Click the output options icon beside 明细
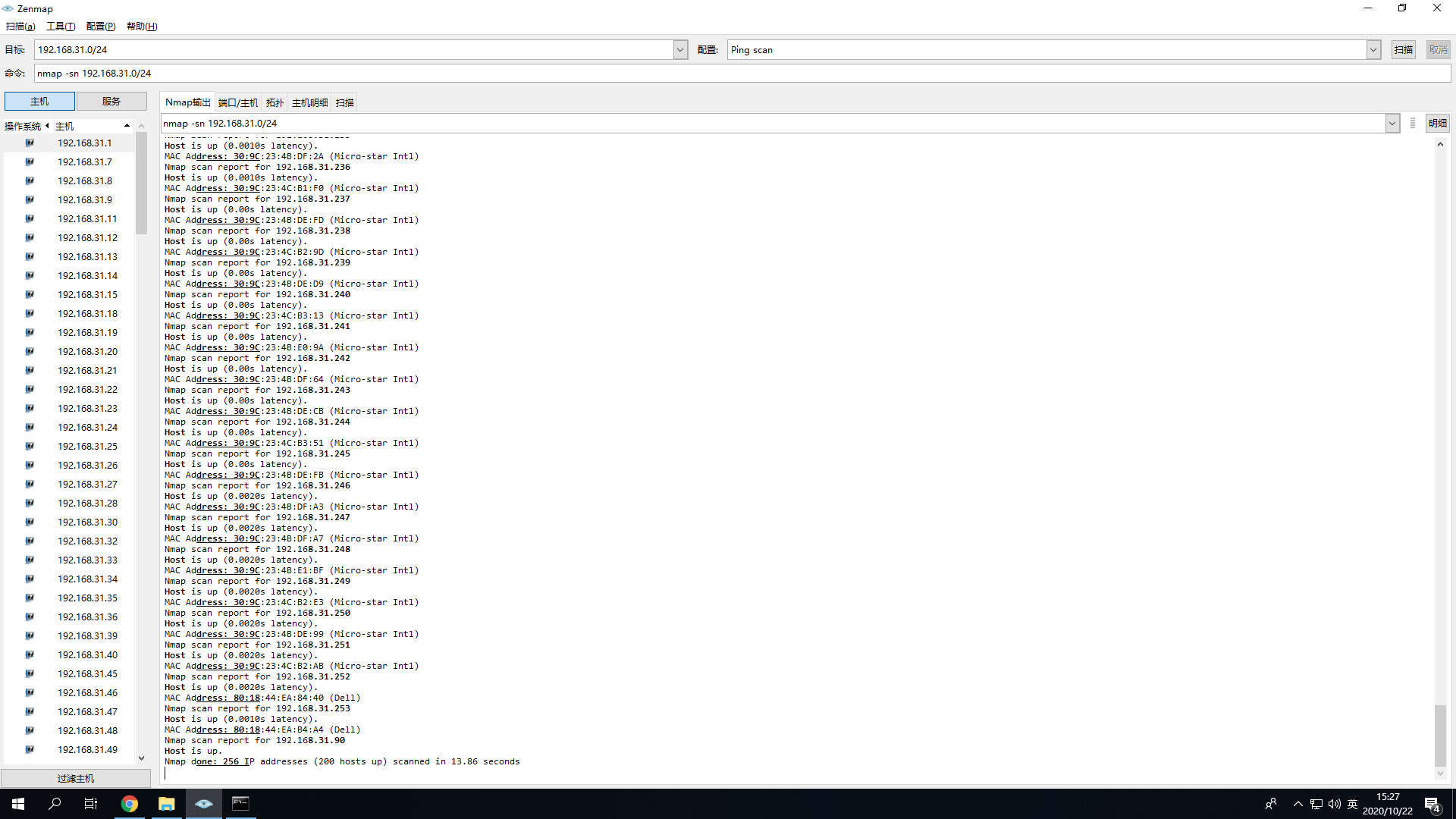The height and width of the screenshot is (819, 1456). (x=1412, y=123)
